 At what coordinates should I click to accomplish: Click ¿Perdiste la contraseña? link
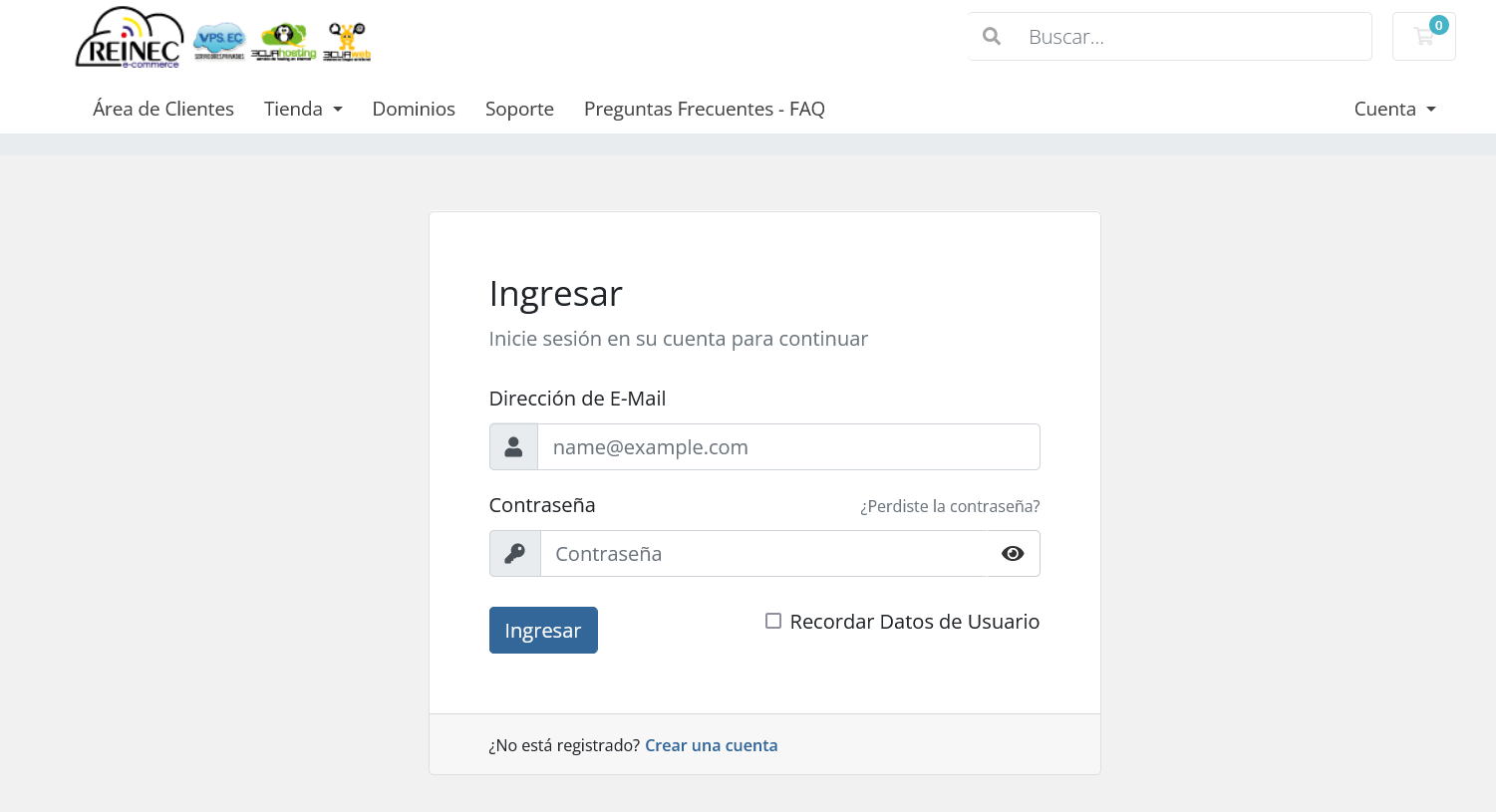(950, 506)
